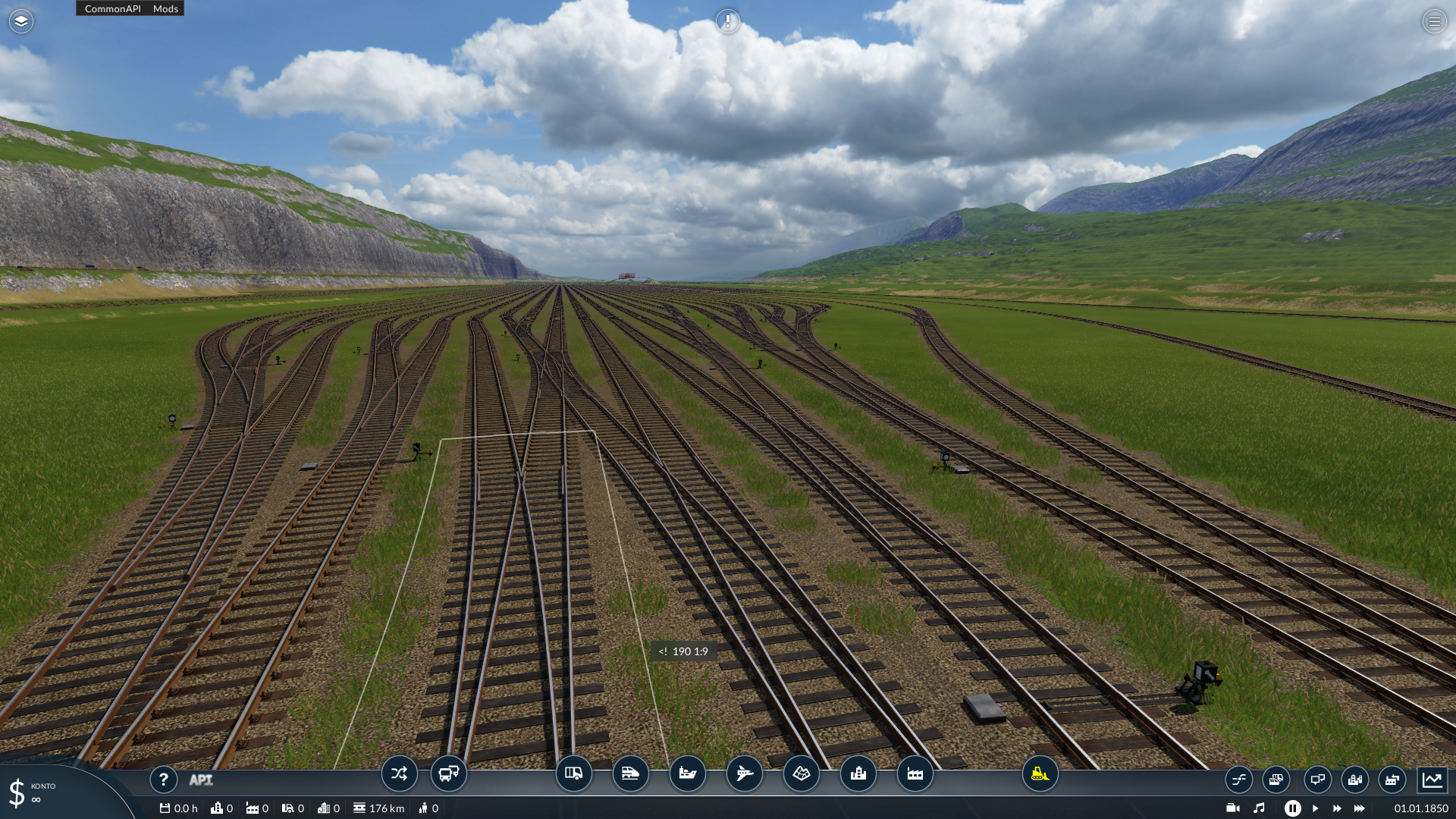Pause the game simulation

(x=1292, y=808)
